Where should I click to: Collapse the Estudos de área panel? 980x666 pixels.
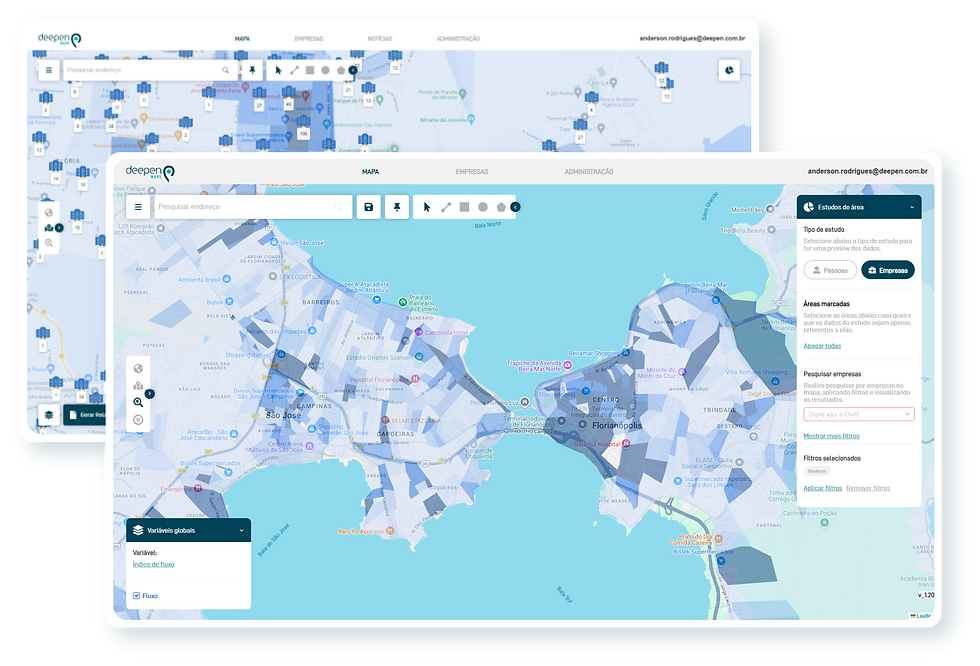point(912,207)
